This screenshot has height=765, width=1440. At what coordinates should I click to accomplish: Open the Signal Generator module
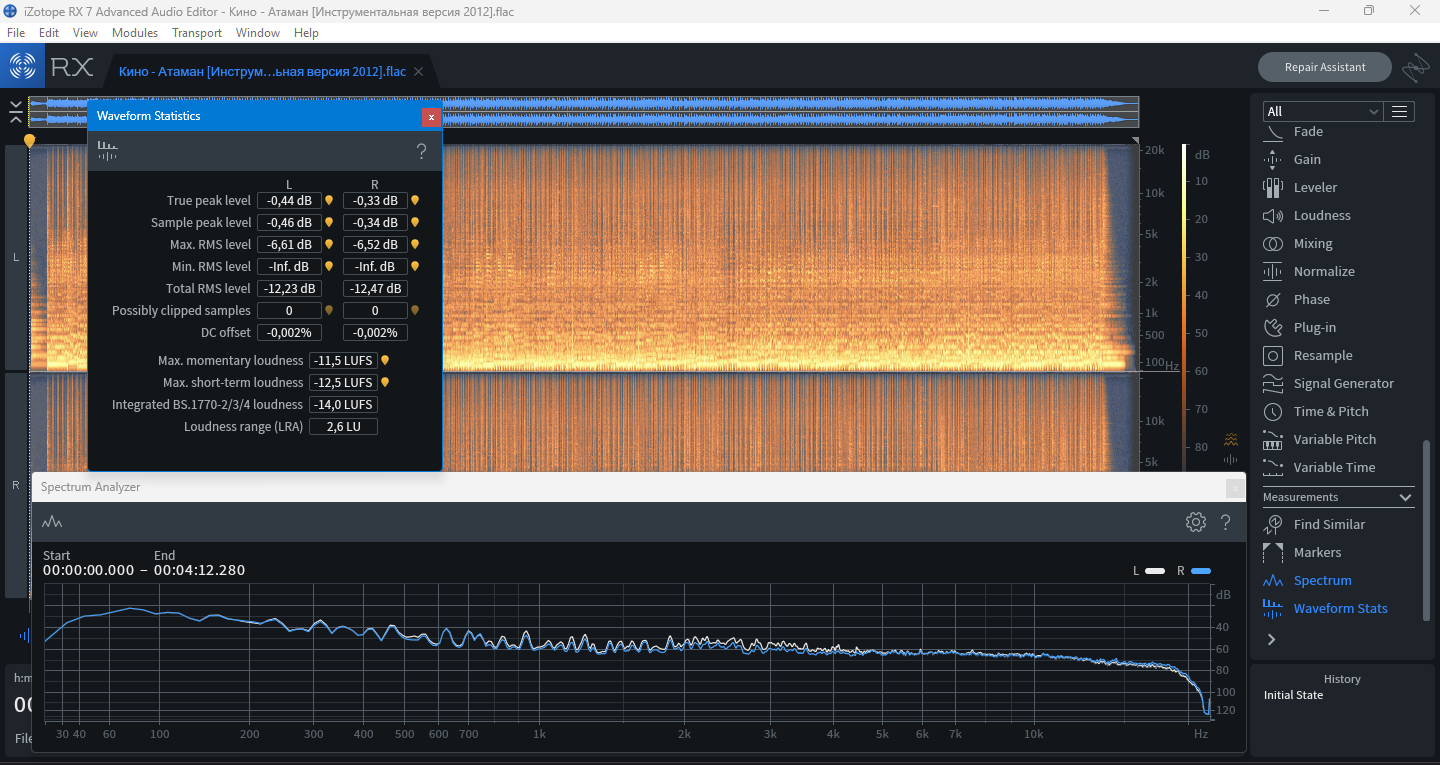(1342, 384)
